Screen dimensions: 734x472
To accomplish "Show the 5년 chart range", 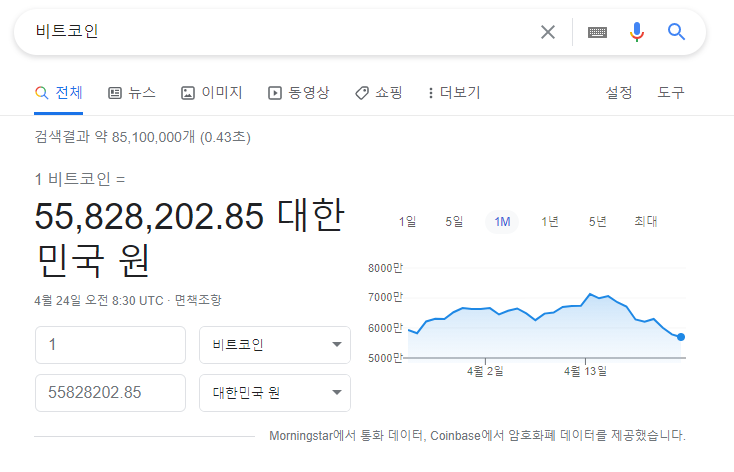I will tap(598, 221).
